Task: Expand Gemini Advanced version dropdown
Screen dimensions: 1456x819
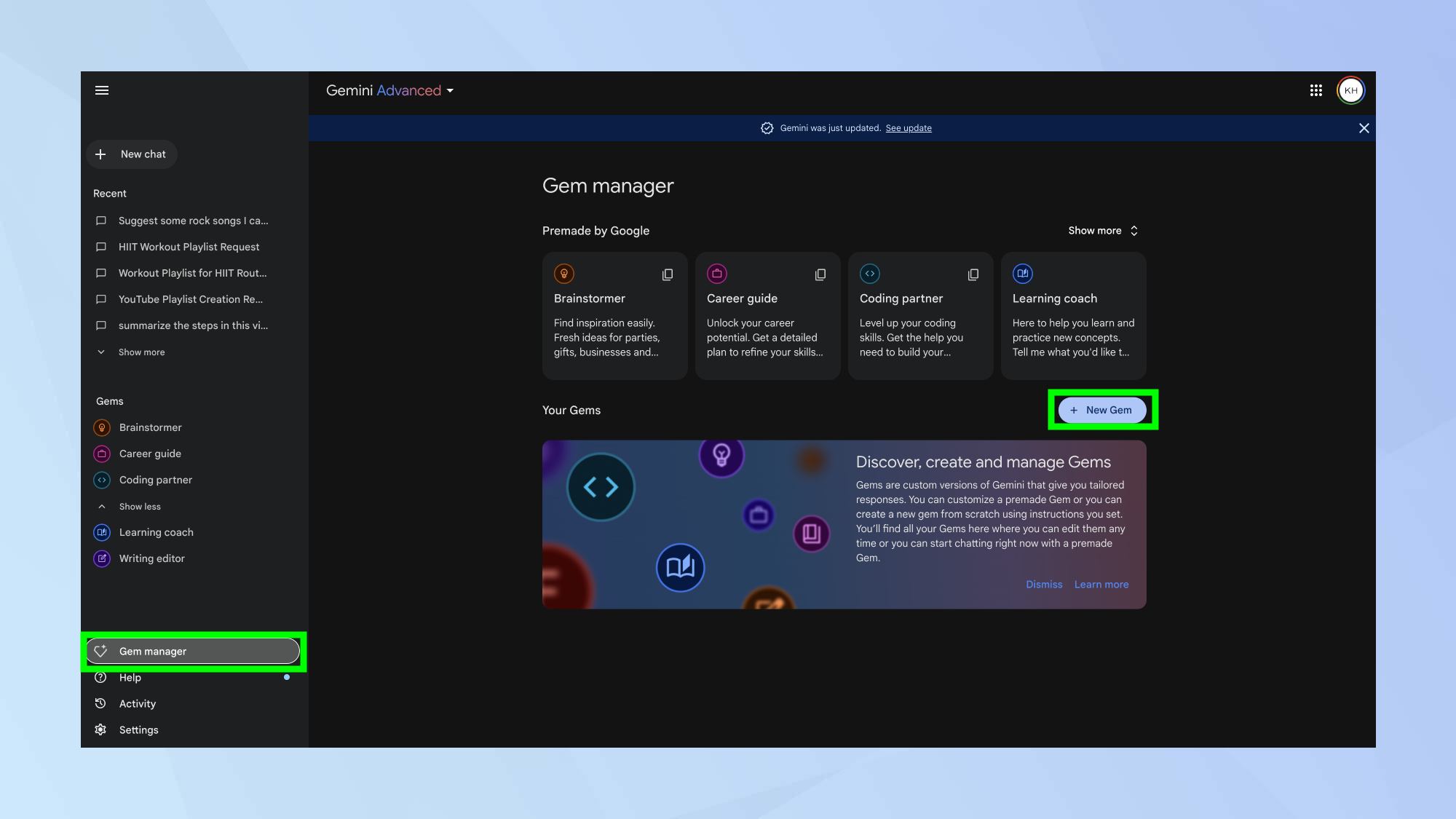Action: click(x=450, y=92)
